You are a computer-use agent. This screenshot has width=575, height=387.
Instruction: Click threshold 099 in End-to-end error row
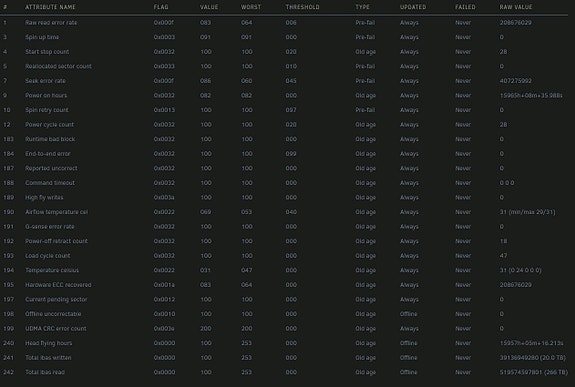click(291, 154)
